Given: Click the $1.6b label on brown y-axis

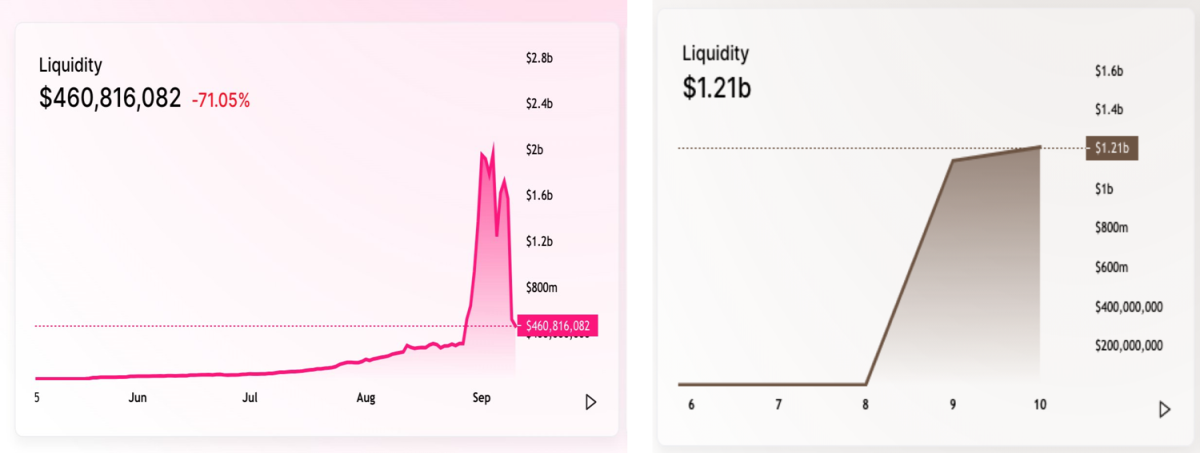Looking at the screenshot, I should 1109,71.
